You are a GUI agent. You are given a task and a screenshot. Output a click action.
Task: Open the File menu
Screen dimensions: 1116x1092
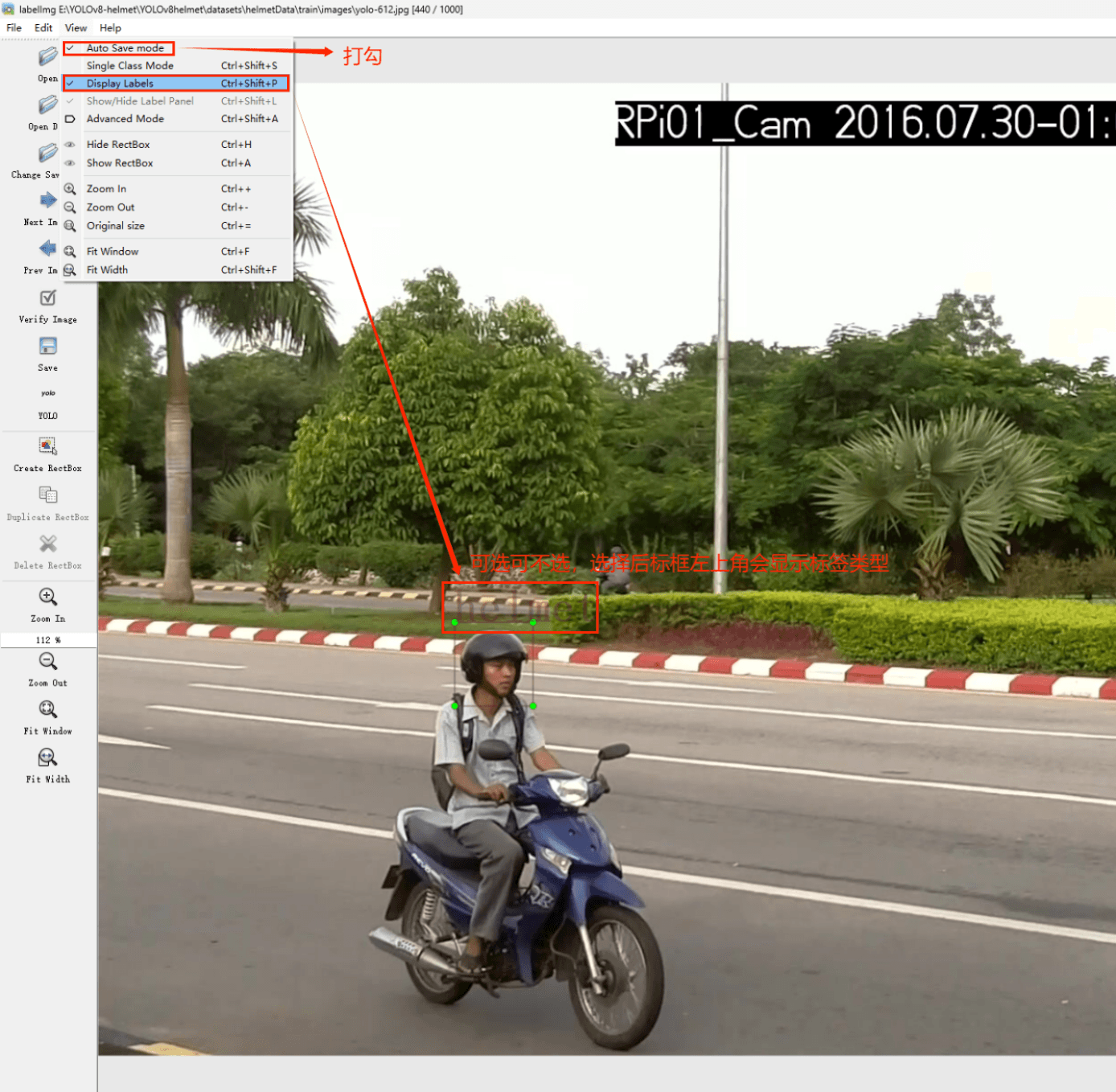point(14,28)
